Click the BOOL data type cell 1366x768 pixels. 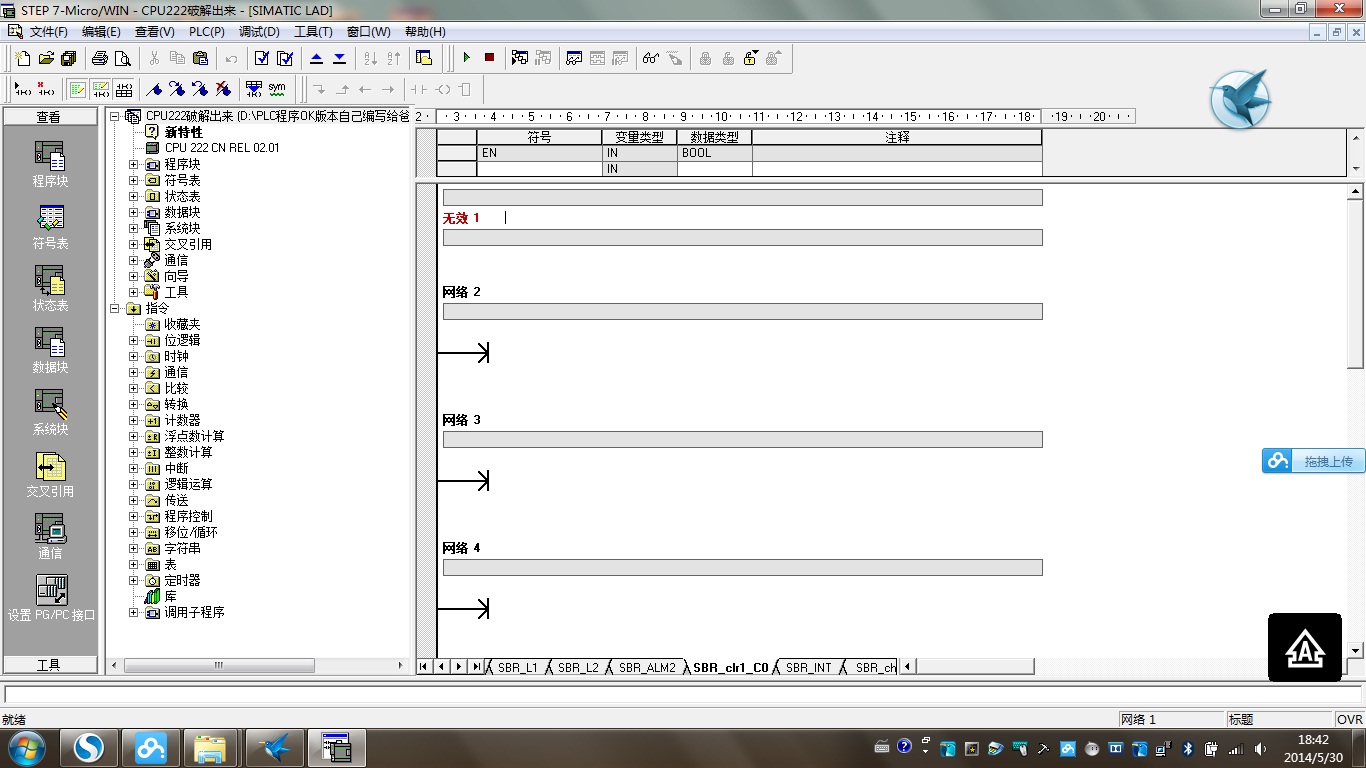714,153
